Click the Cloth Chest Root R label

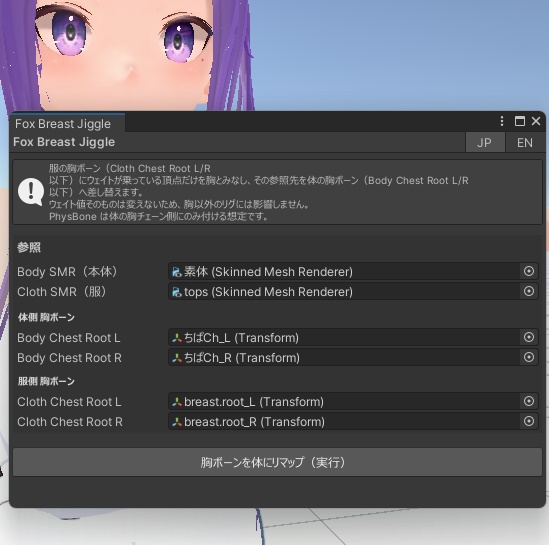click(x=70, y=422)
